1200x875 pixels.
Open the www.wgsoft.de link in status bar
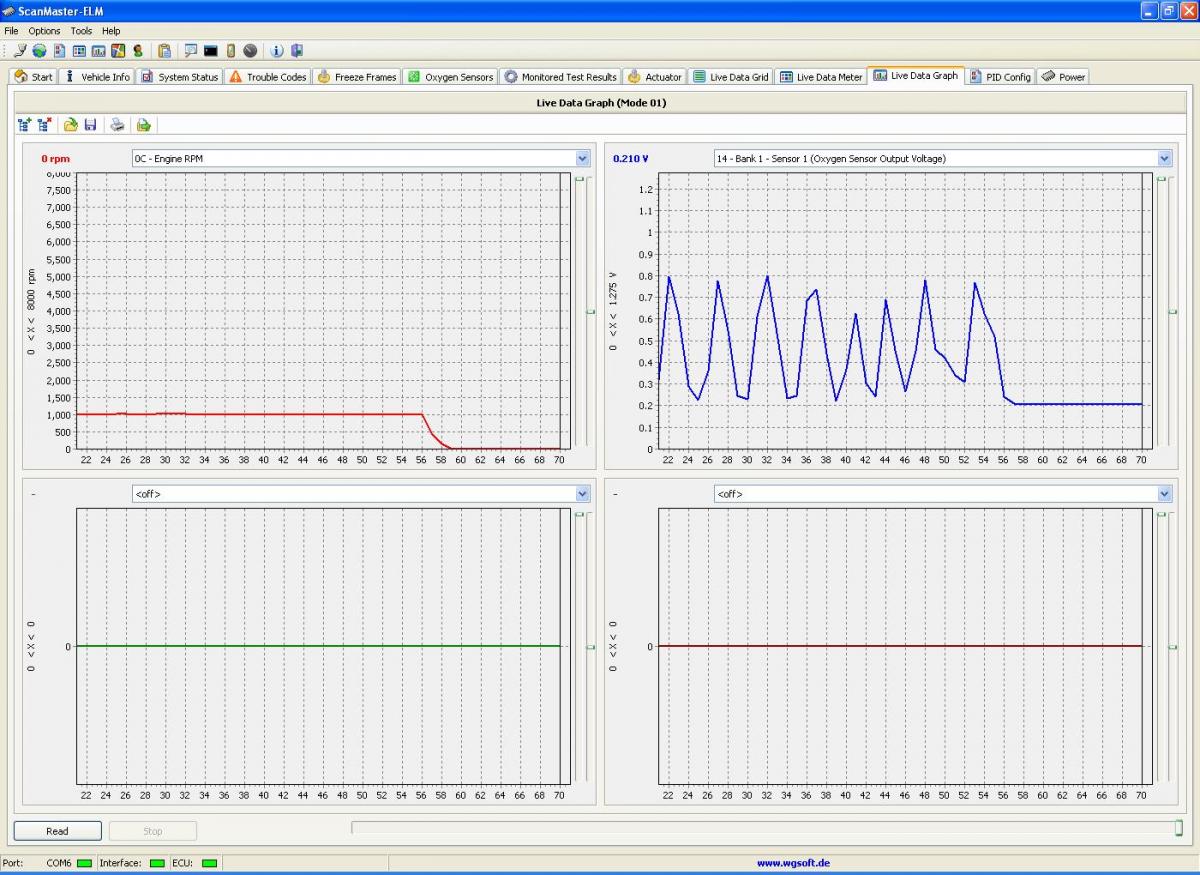coord(792,863)
